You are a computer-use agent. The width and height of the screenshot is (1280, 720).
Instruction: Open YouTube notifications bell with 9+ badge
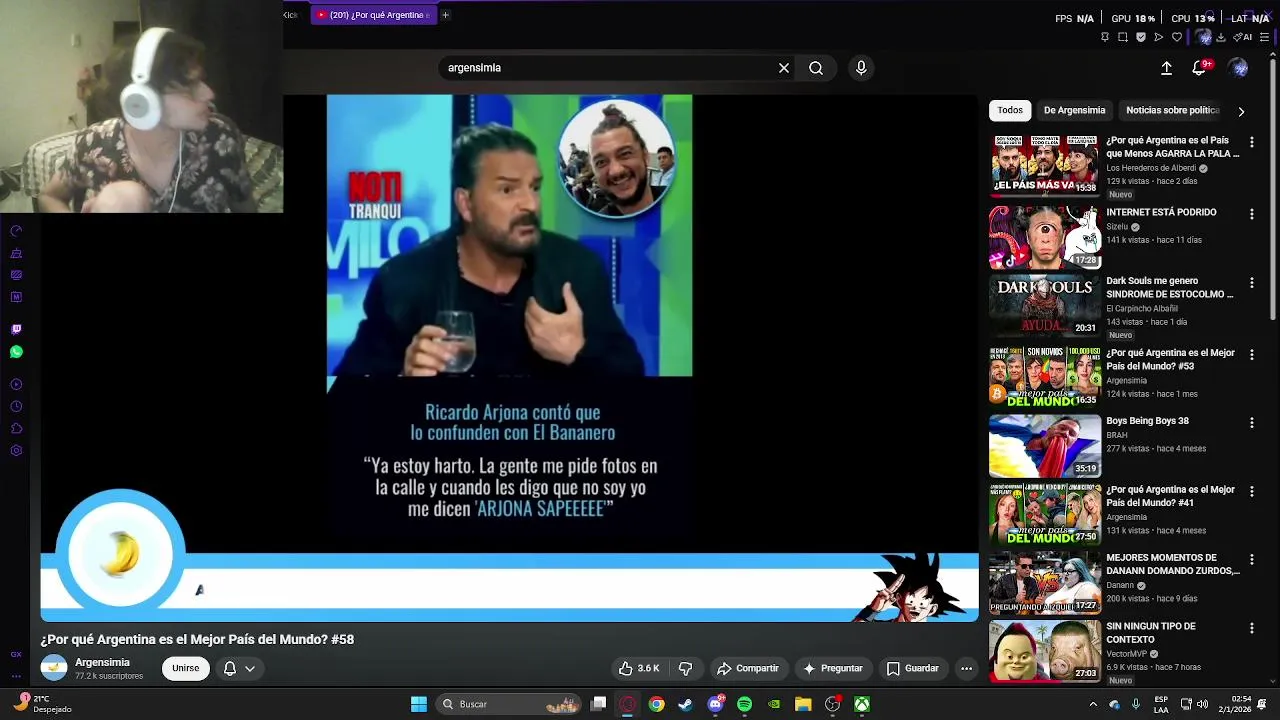pos(1200,67)
